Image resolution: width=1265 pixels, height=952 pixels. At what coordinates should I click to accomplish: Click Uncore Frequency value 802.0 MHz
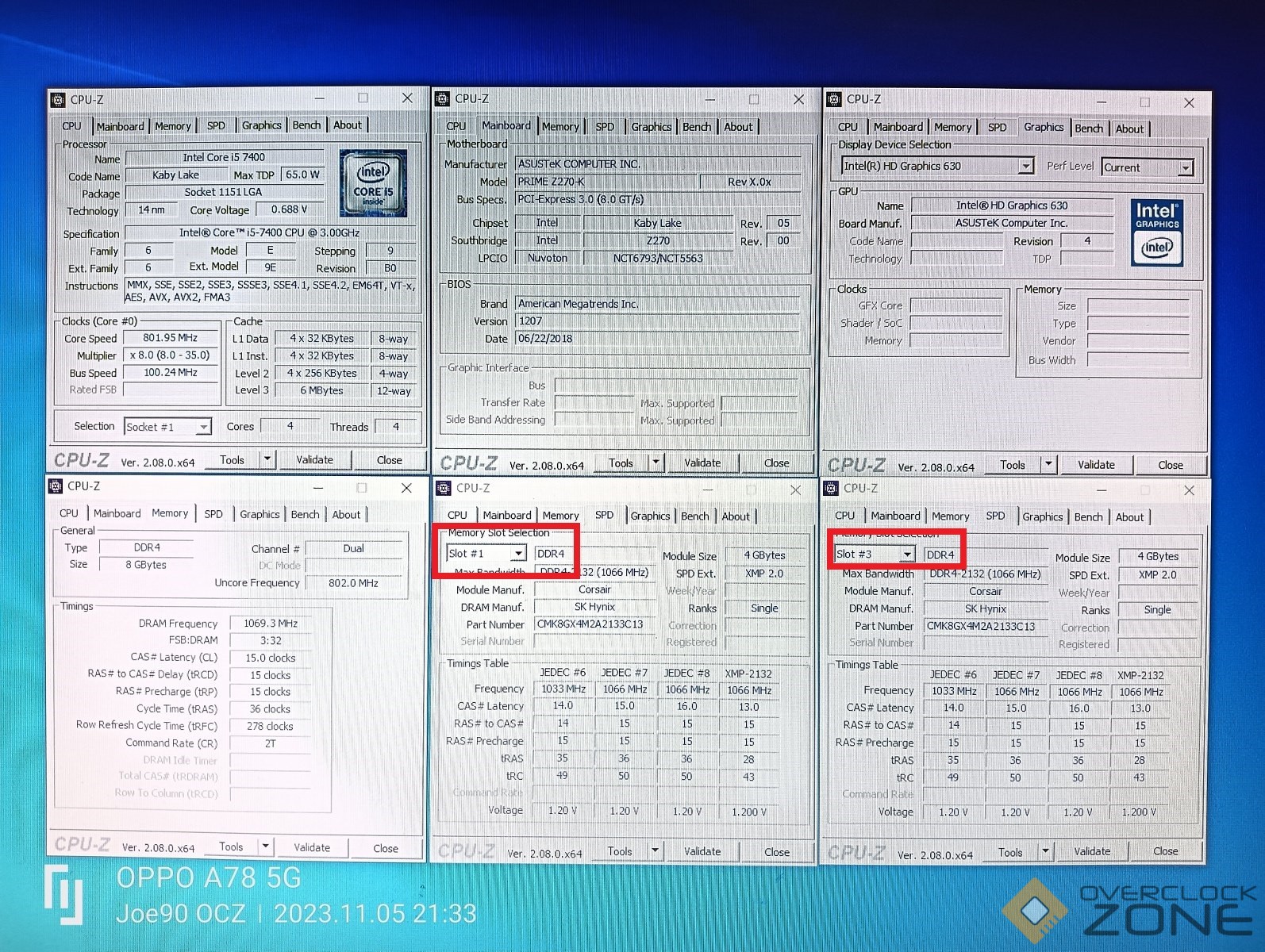tap(354, 583)
